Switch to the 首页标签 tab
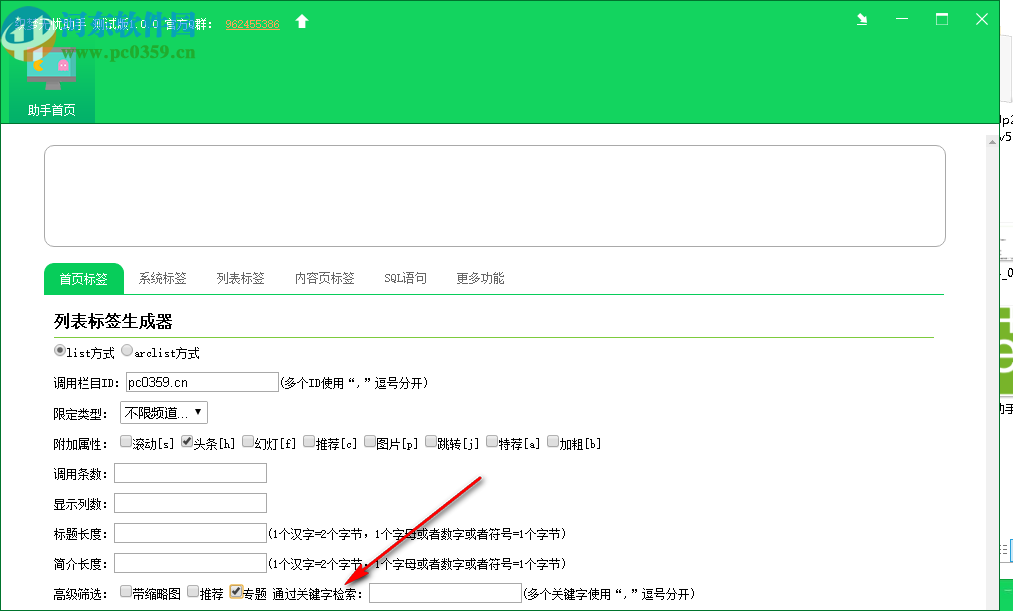Screen dimensions: 1013x611 84,278
